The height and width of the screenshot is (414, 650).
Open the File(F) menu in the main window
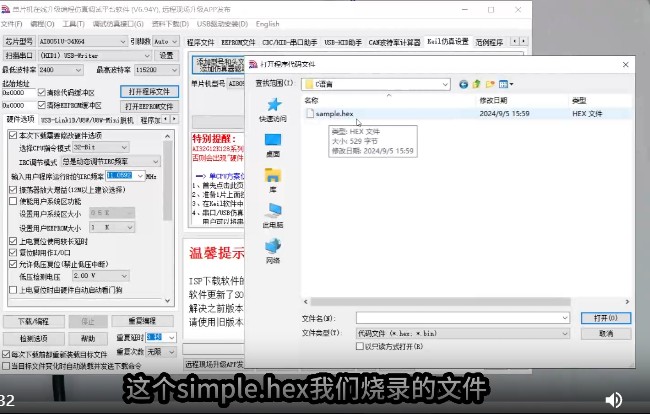tap(12, 24)
